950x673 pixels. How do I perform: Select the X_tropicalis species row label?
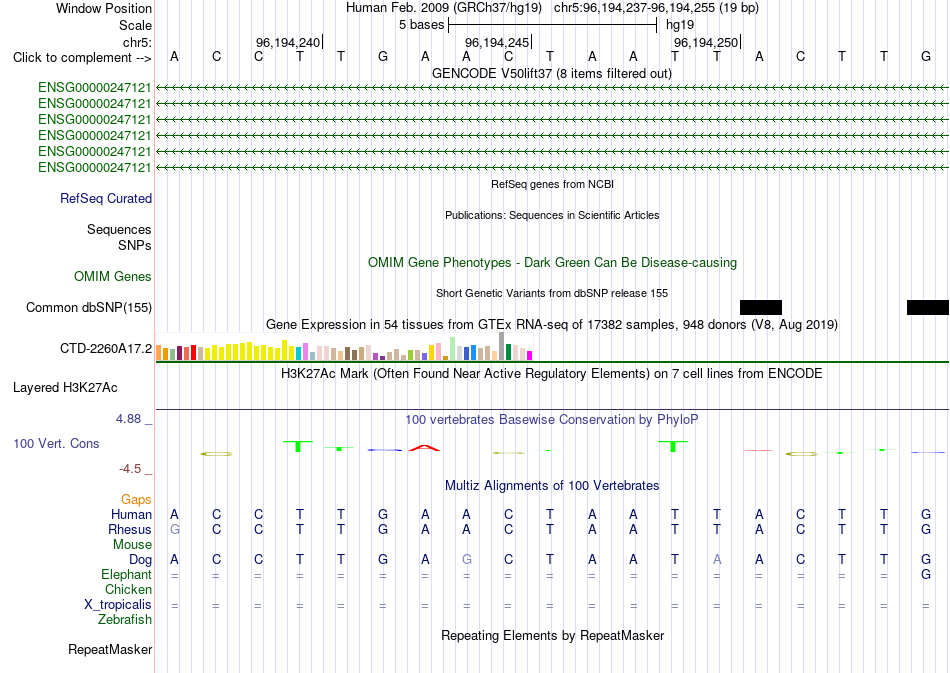click(118, 605)
